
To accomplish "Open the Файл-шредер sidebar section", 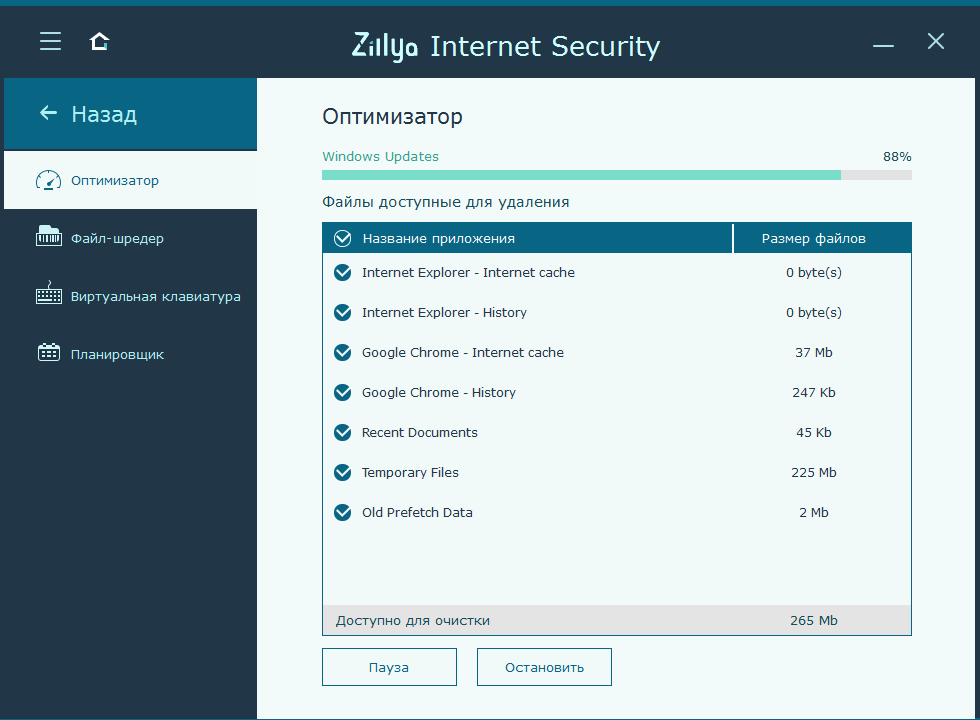I will [117, 238].
